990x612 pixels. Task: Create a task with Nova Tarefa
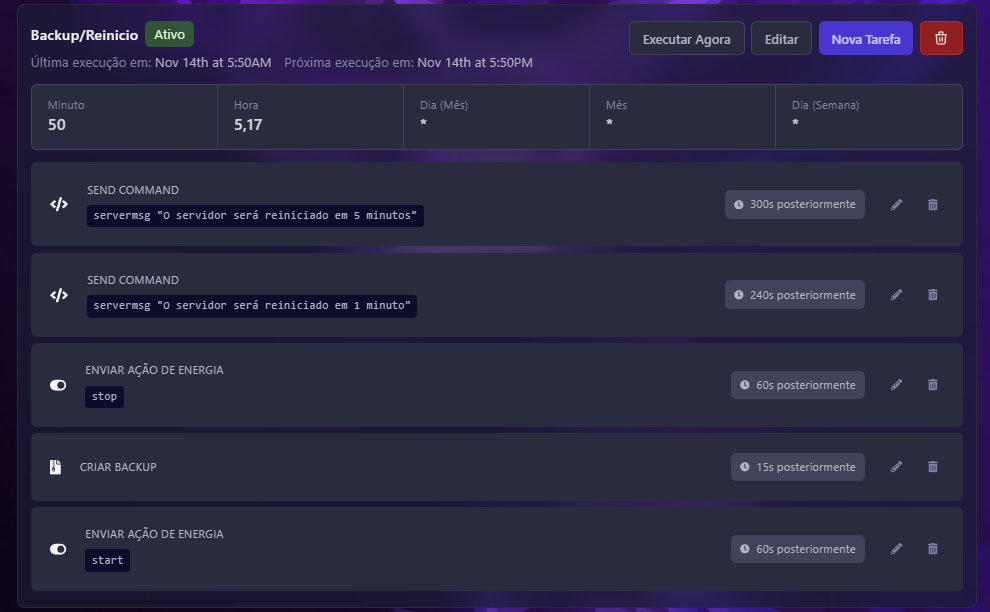click(865, 39)
